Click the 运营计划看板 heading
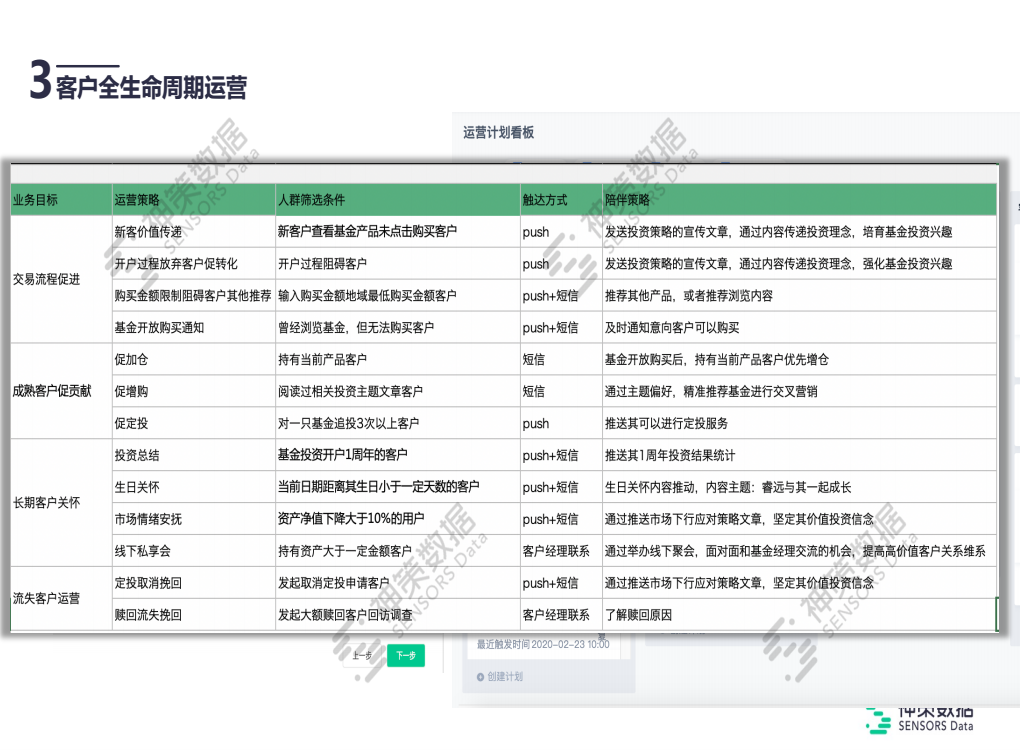The width and height of the screenshot is (1020, 750). (498, 132)
